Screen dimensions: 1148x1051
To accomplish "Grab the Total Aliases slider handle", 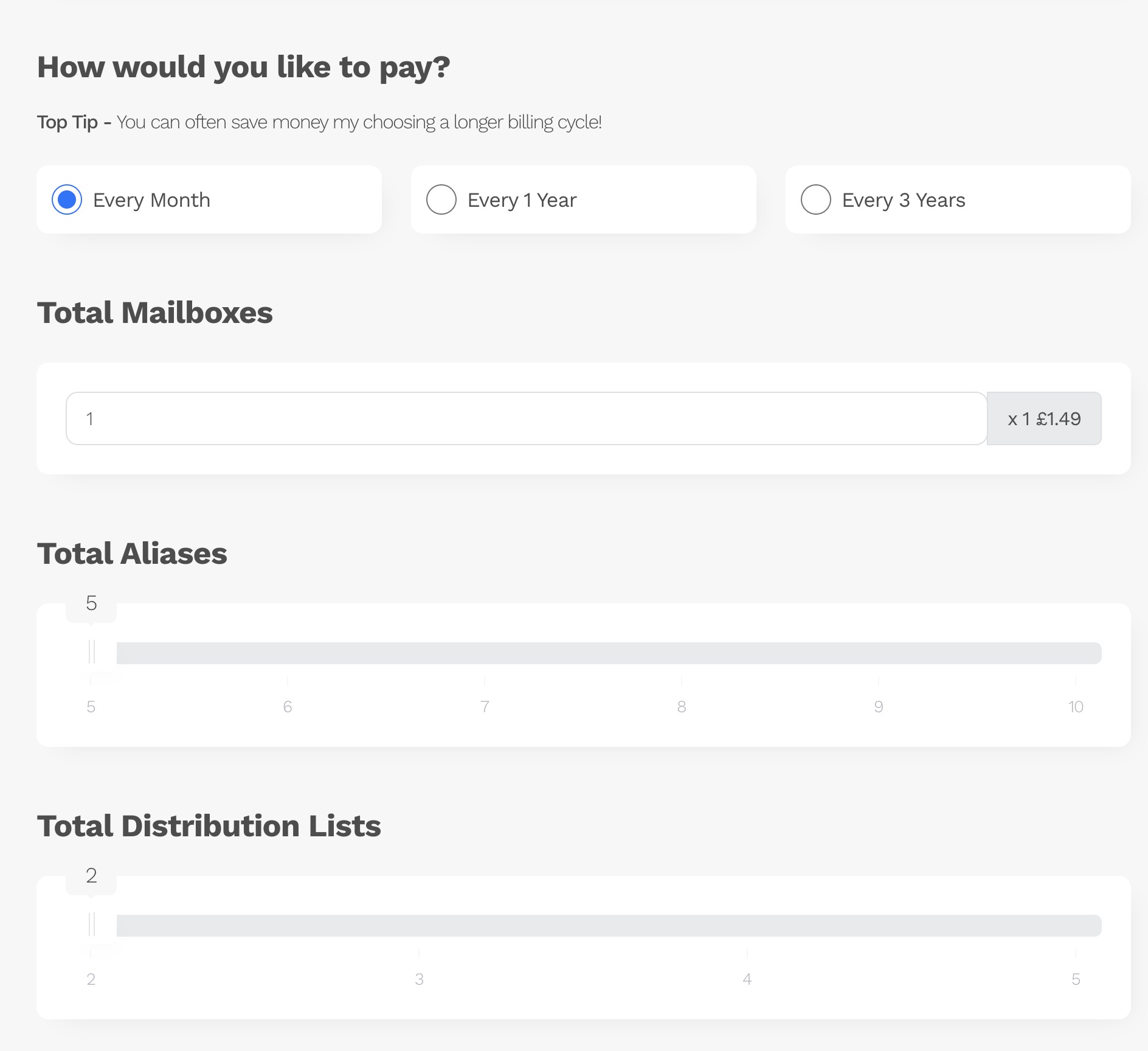I will pyautogui.click(x=91, y=653).
